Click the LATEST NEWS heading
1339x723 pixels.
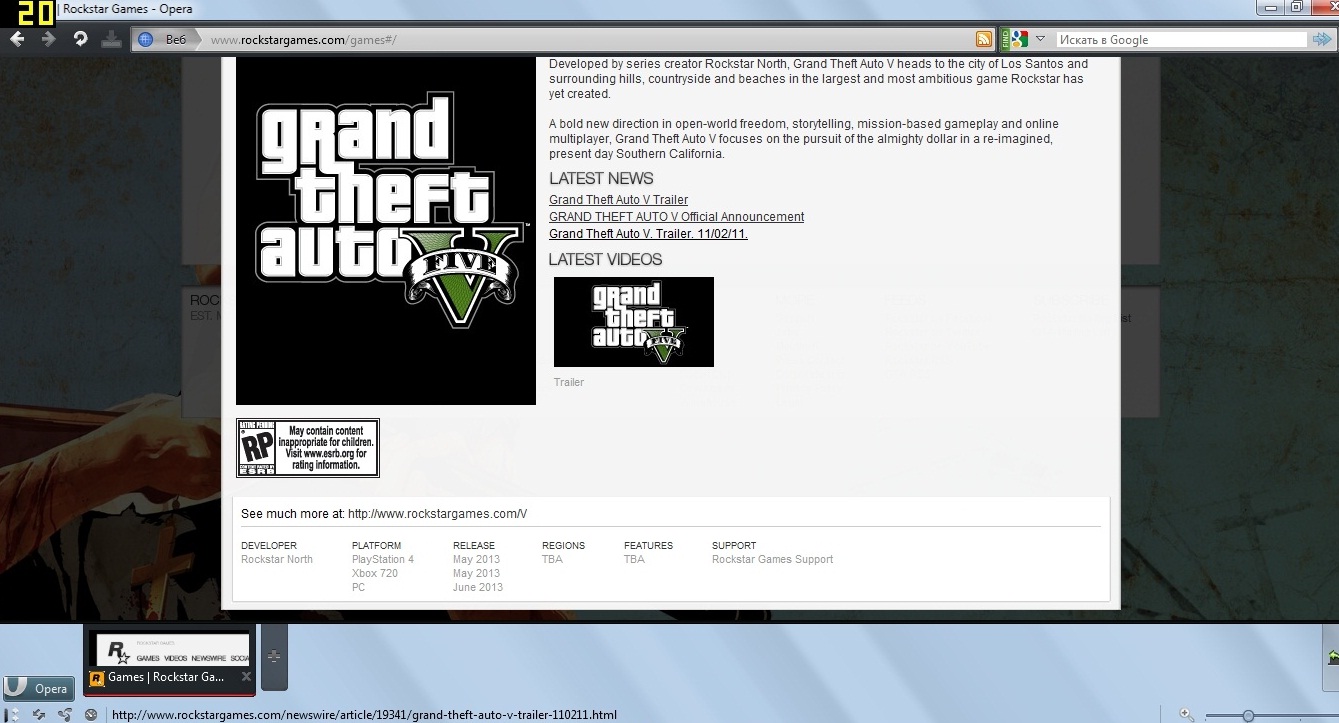601,179
